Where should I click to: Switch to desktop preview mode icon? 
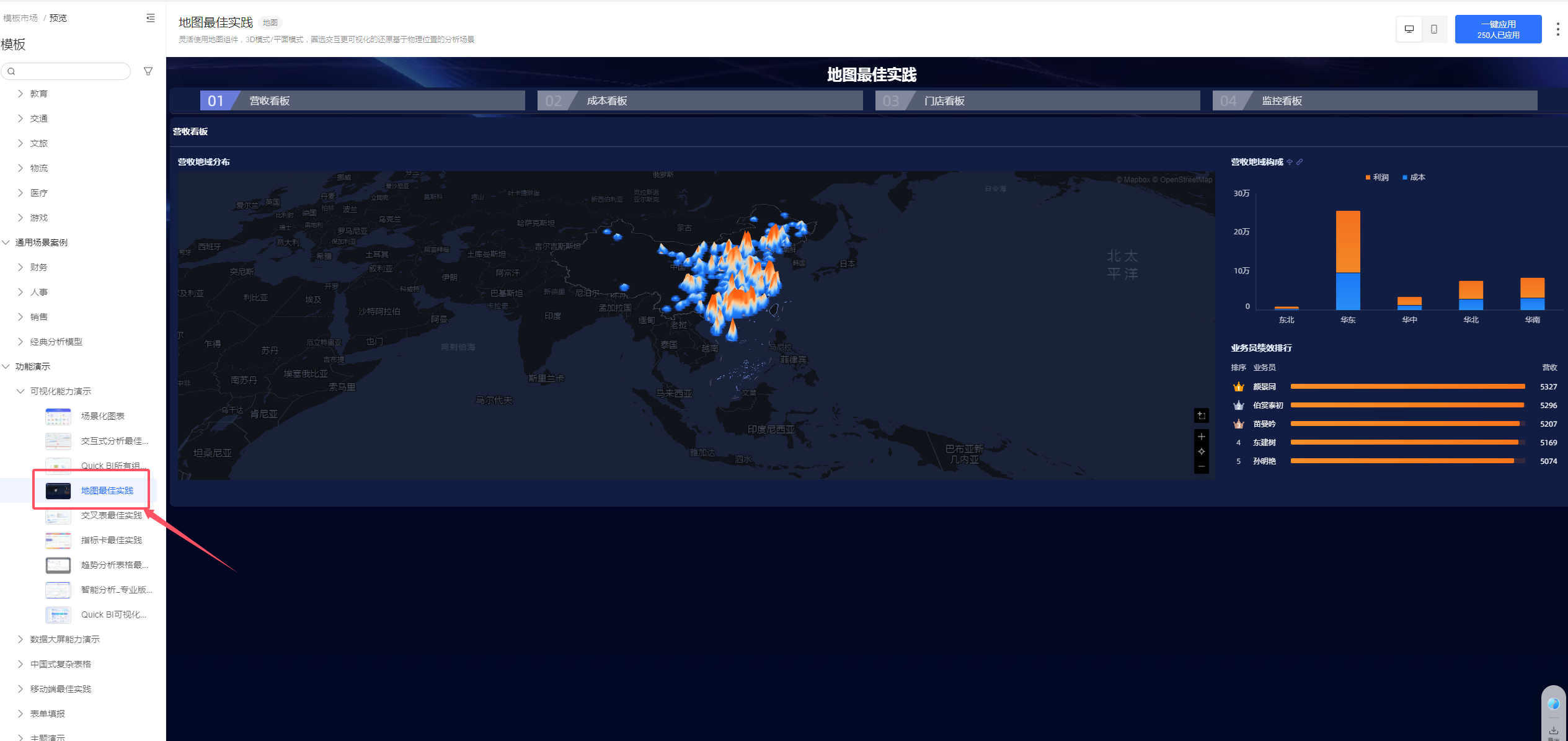pyautogui.click(x=1409, y=29)
